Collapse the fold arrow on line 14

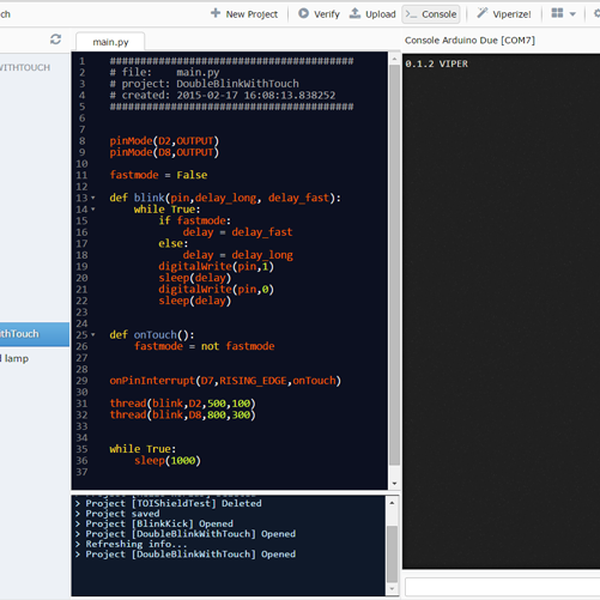tap(93, 209)
